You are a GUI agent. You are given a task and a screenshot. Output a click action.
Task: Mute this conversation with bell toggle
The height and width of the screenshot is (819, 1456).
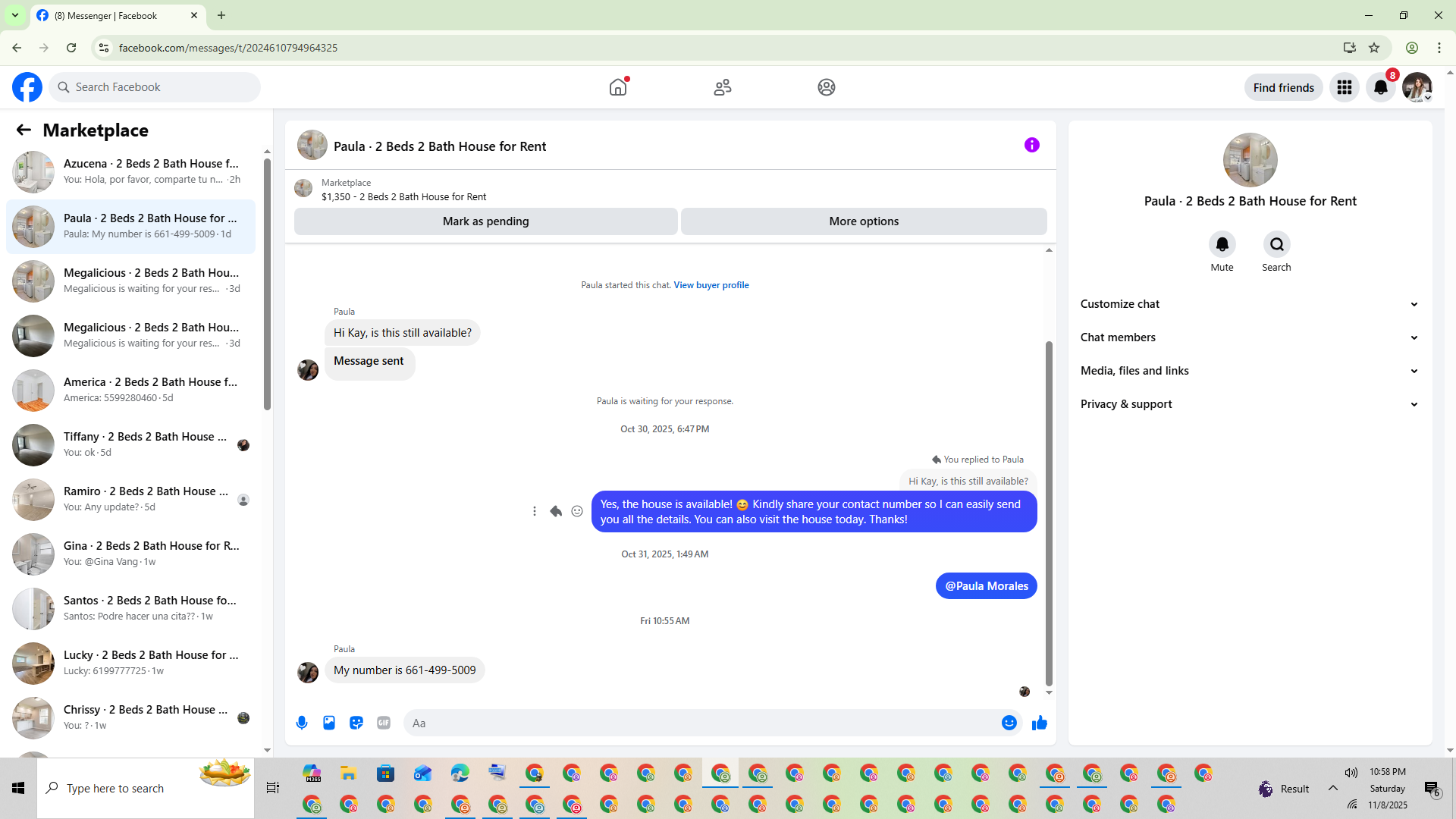1222,244
